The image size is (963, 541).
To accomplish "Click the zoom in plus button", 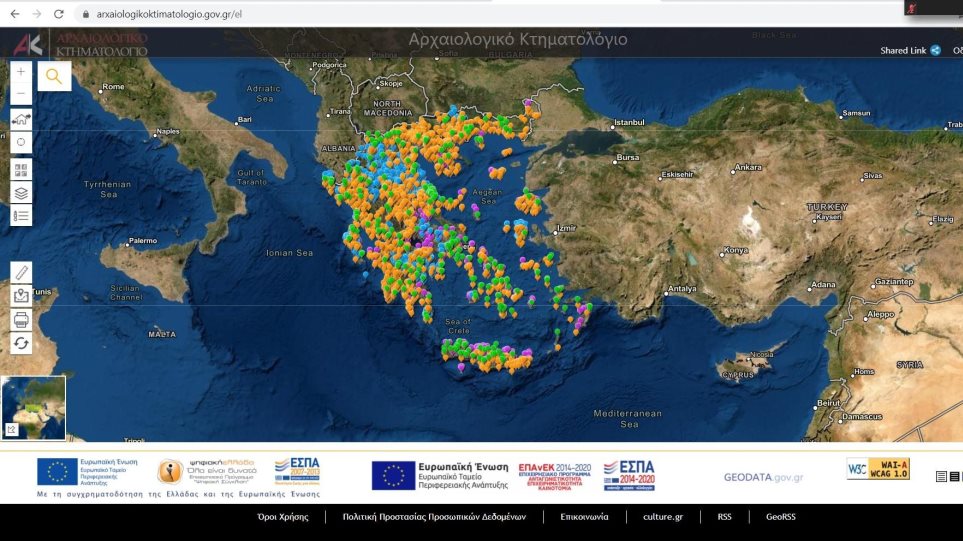I will click(21, 72).
